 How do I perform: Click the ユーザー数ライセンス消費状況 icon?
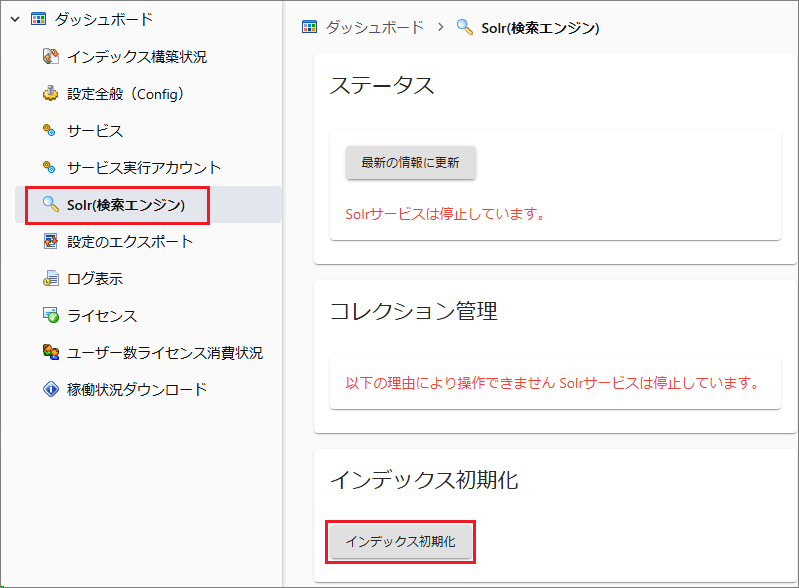point(51,353)
